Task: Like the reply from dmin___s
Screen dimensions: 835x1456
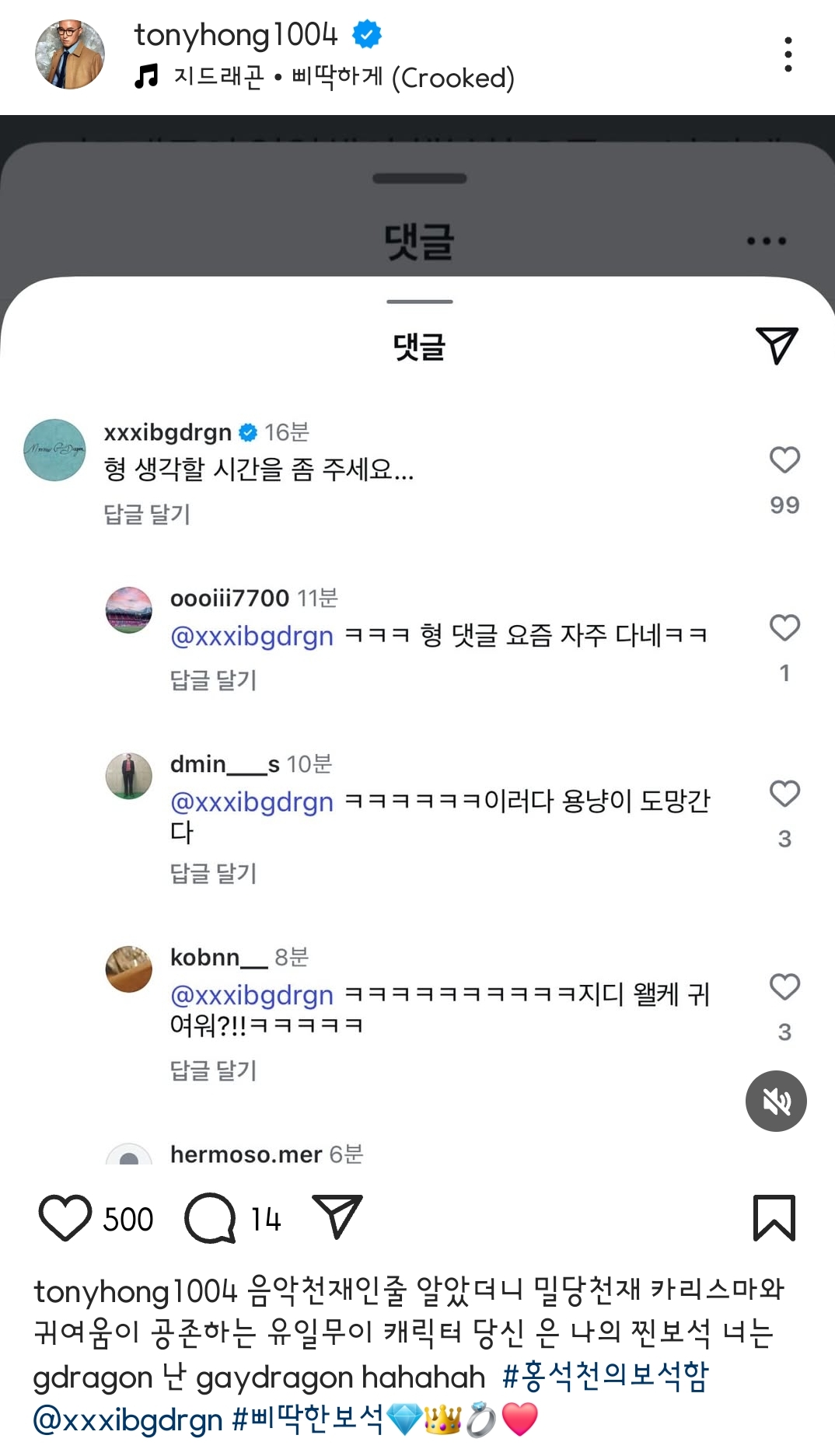Action: pos(784,794)
